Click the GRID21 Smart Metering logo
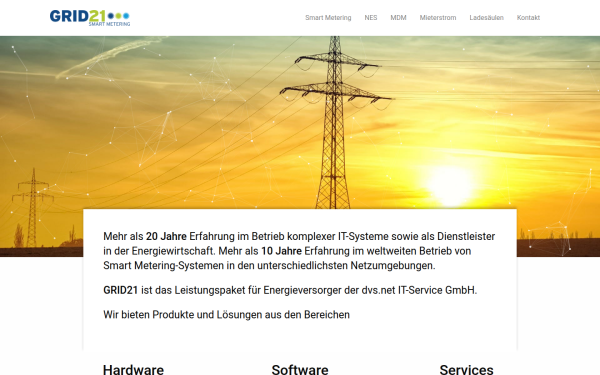The width and height of the screenshot is (600, 375). pyautogui.click(x=90, y=18)
